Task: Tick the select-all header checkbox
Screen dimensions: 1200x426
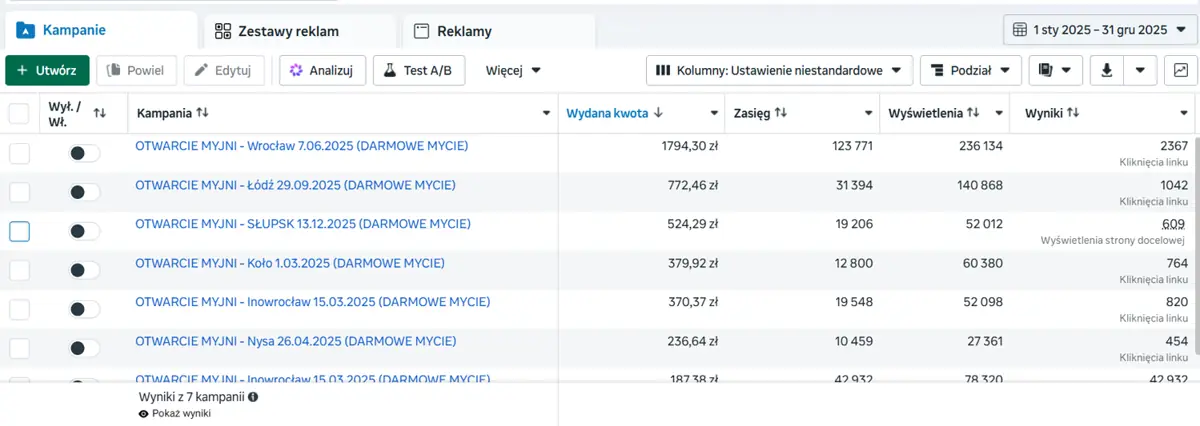Action: [19, 113]
